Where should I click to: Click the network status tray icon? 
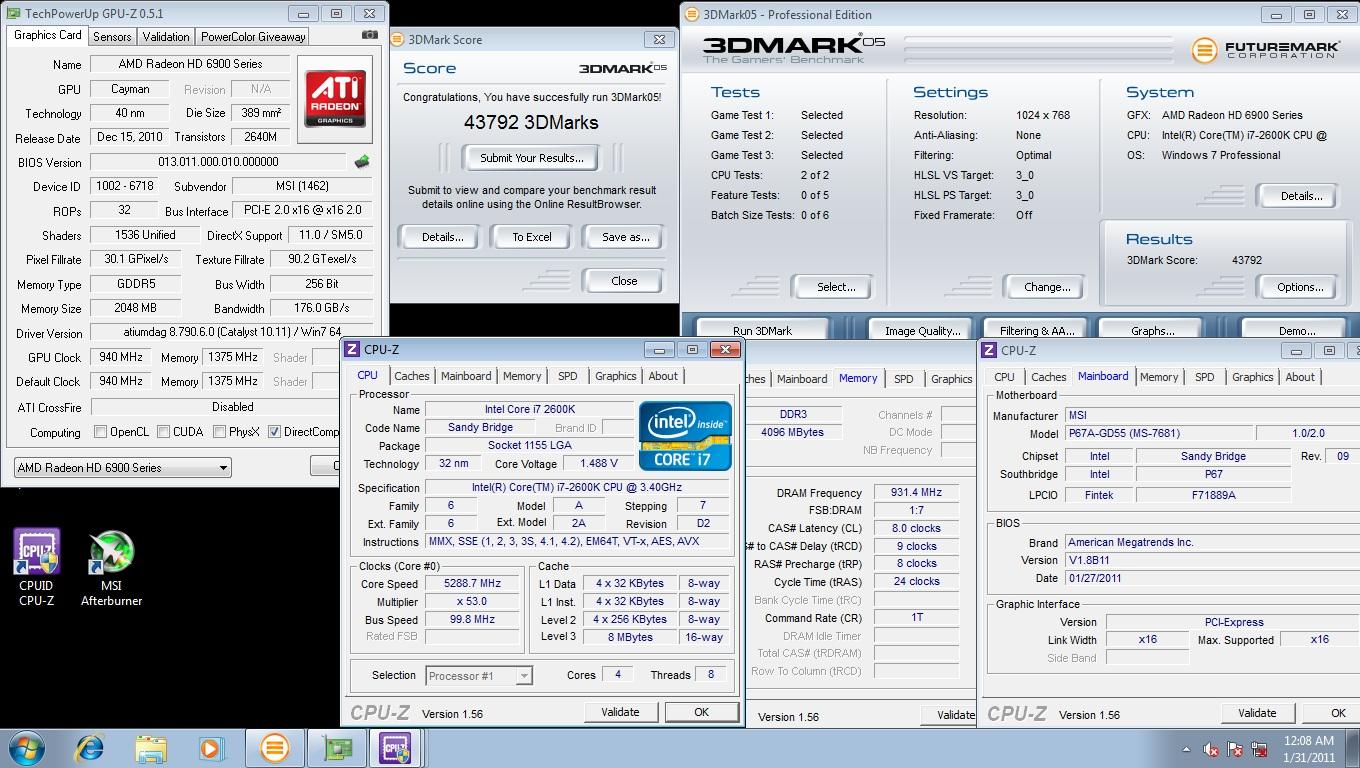tap(1258, 749)
